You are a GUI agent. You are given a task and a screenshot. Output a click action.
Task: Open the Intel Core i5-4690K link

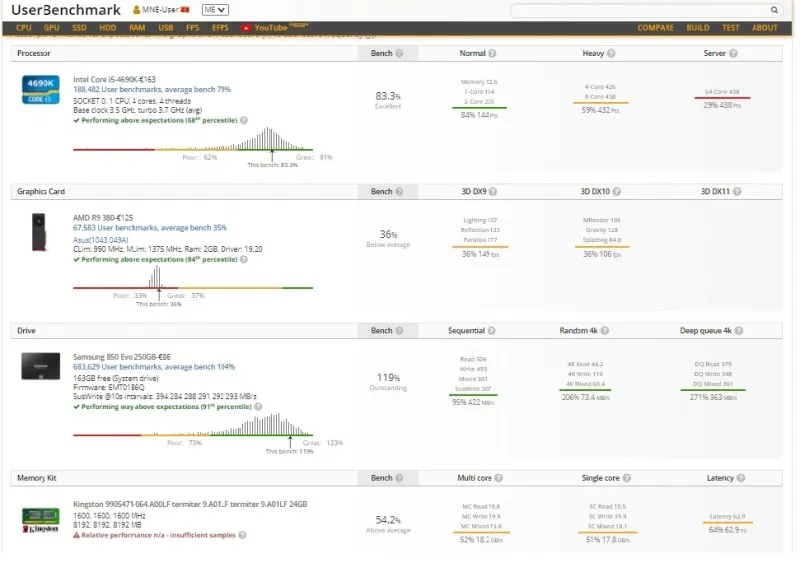[114, 79]
